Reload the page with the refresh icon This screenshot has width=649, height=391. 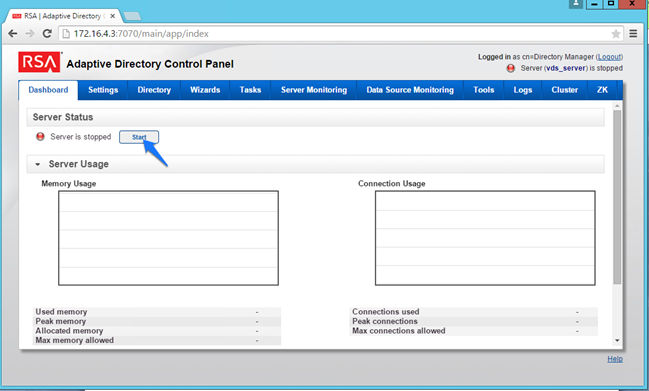(47, 34)
